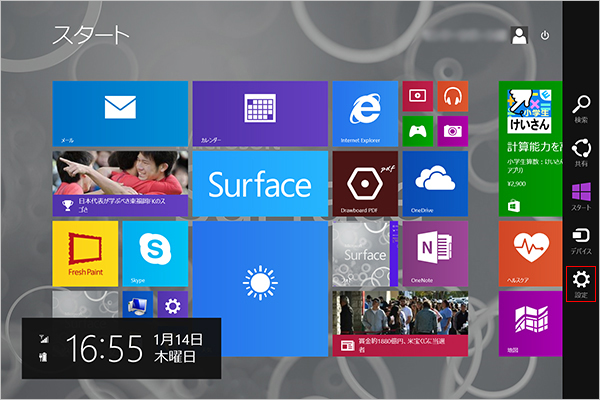Click the battery icon in clock panel
Image resolution: width=600 pixels, height=400 pixels.
pyautogui.click(x=44, y=357)
